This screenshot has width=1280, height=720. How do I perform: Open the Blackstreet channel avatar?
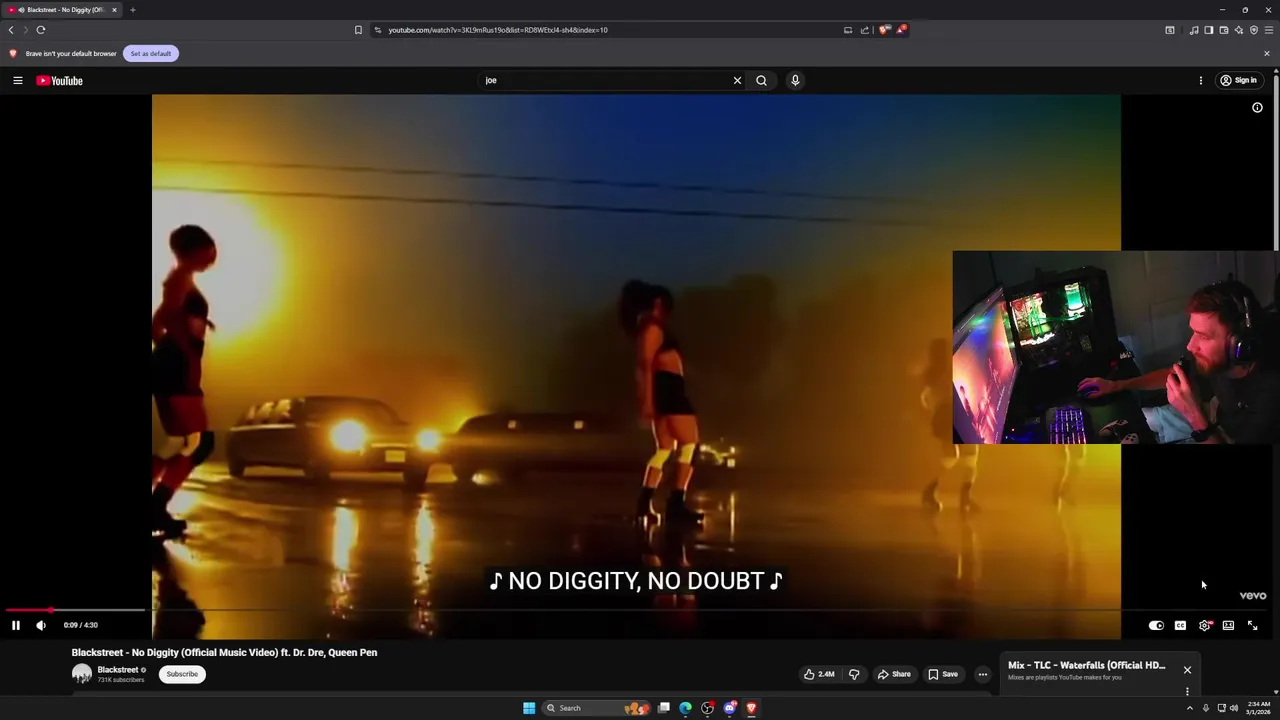[82, 674]
